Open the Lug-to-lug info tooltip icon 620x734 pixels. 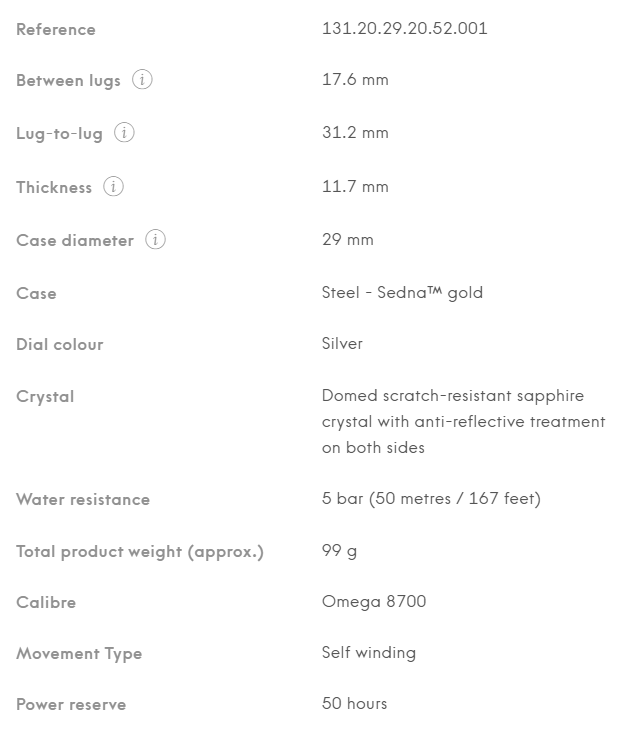[124, 133]
